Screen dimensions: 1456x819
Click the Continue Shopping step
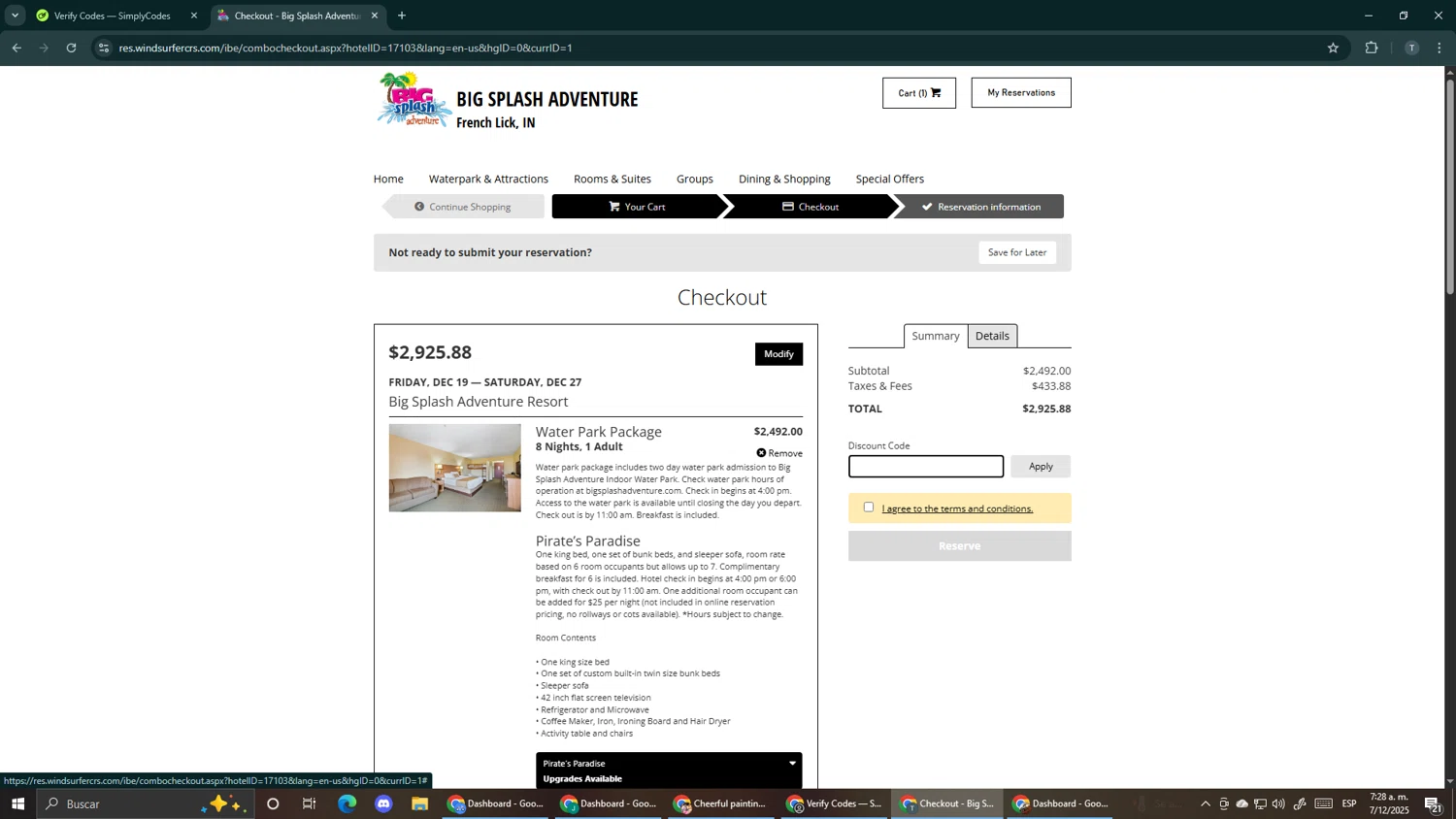pyautogui.click(x=463, y=207)
